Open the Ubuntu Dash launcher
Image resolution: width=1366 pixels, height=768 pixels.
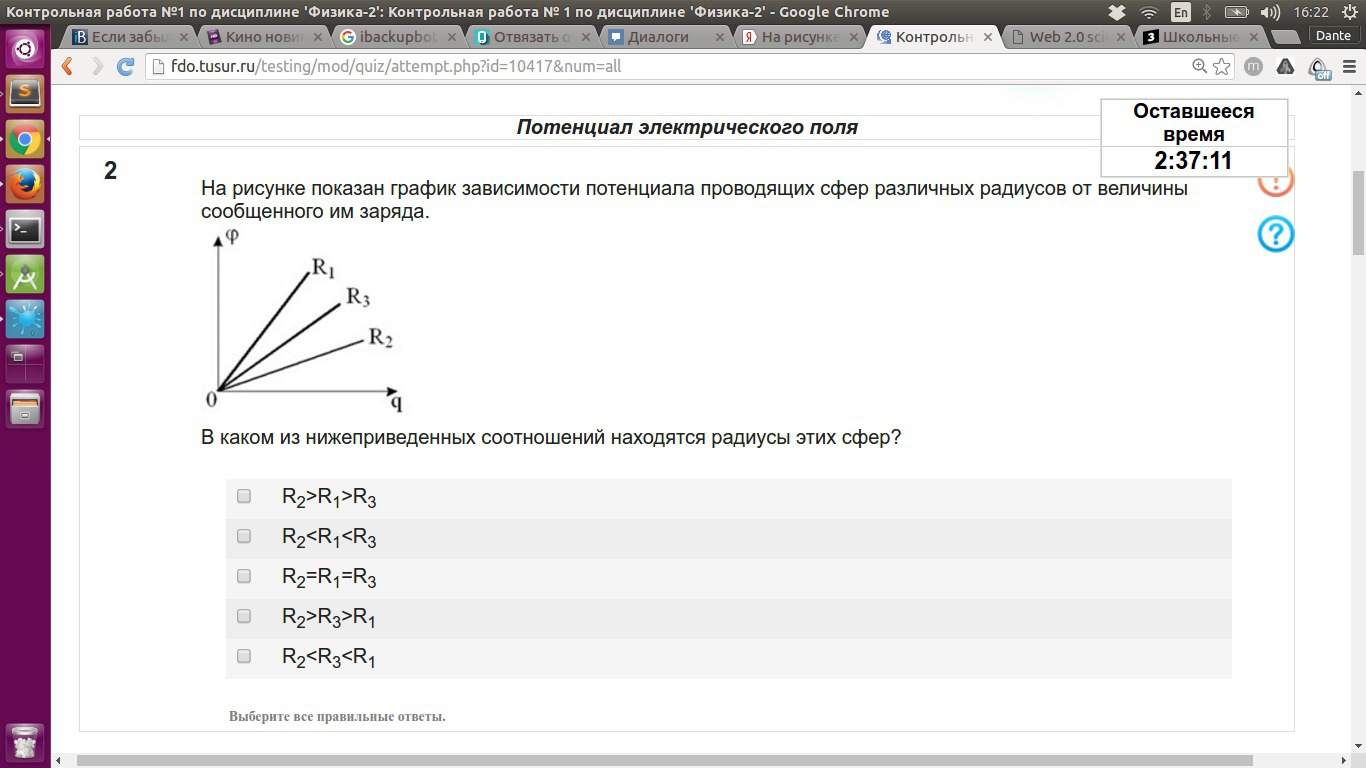pos(25,47)
